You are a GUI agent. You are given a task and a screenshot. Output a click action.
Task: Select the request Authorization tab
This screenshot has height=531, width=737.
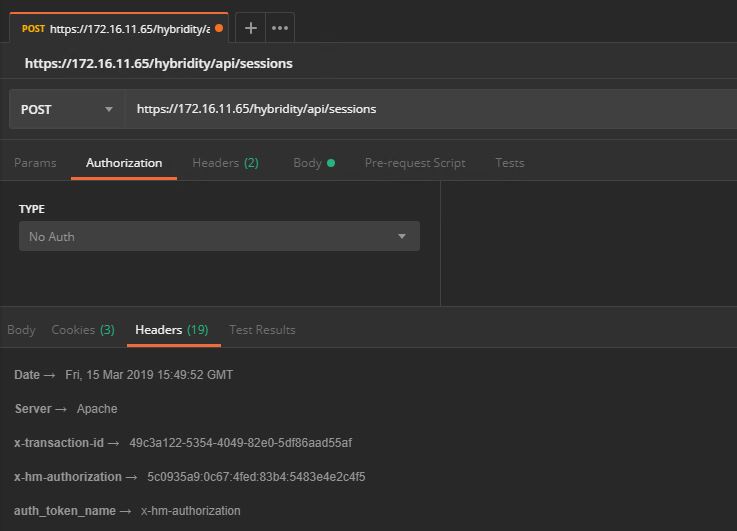coord(124,163)
